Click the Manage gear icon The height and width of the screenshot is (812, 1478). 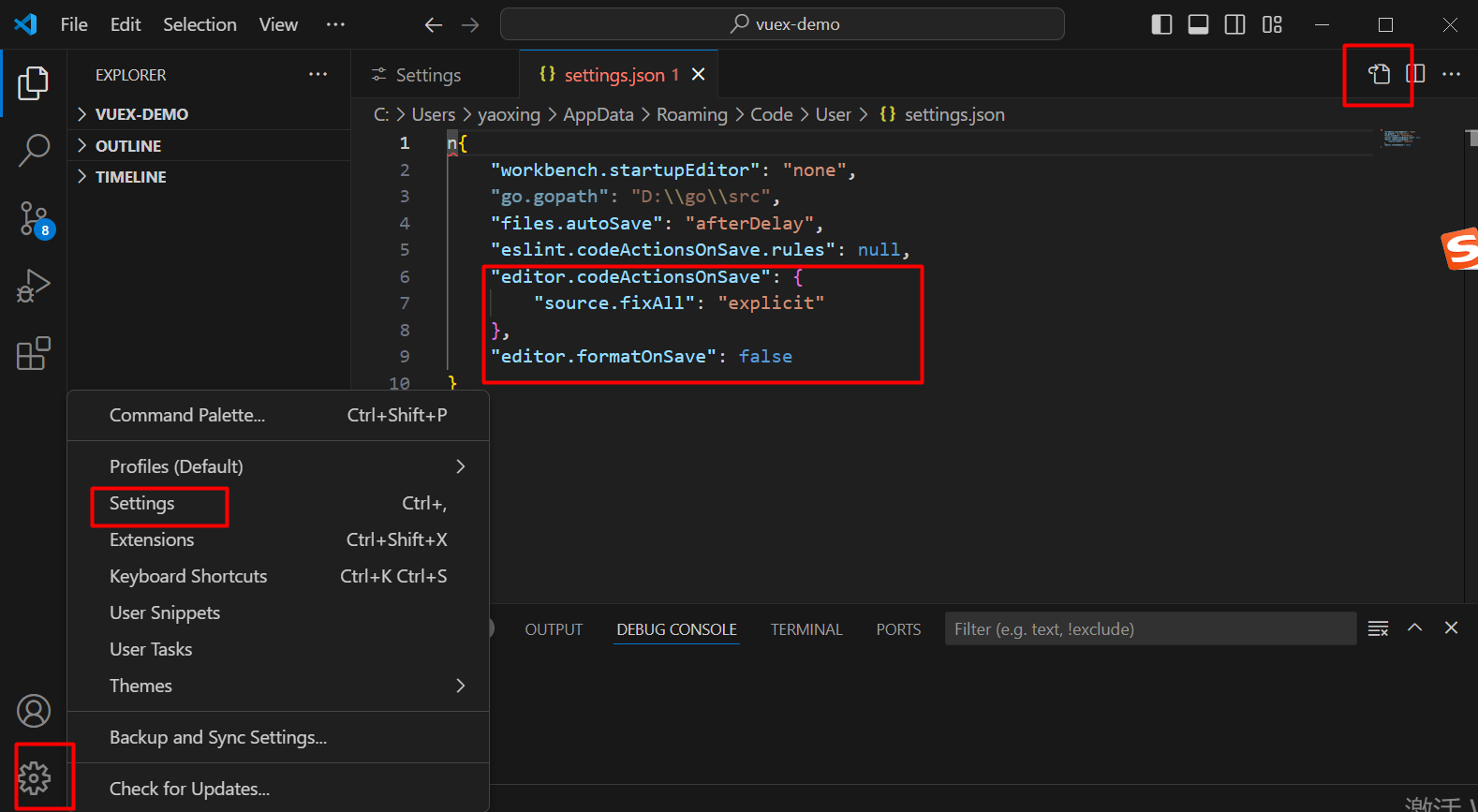point(35,777)
